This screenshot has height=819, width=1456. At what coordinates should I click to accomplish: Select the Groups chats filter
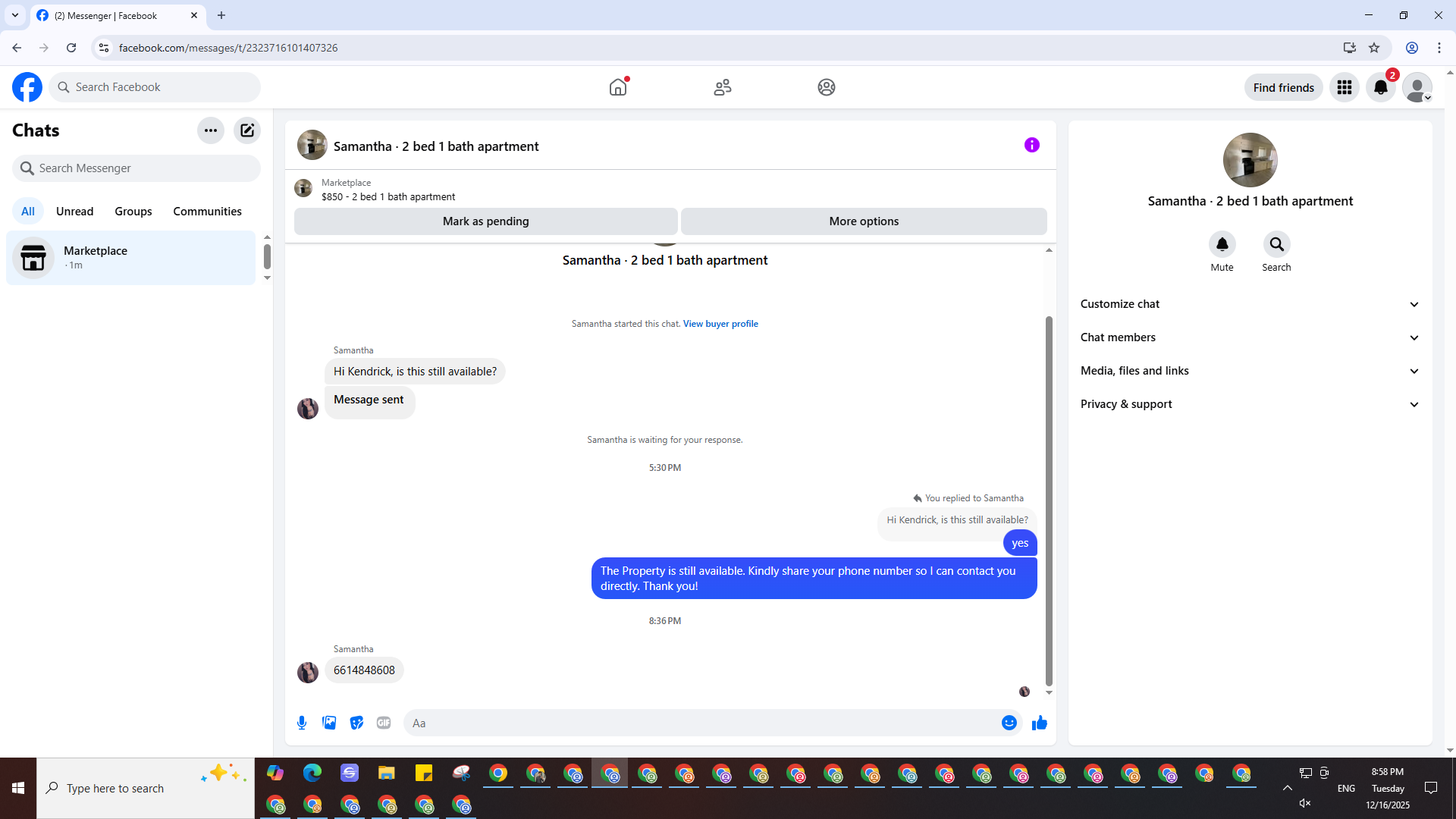click(x=133, y=212)
